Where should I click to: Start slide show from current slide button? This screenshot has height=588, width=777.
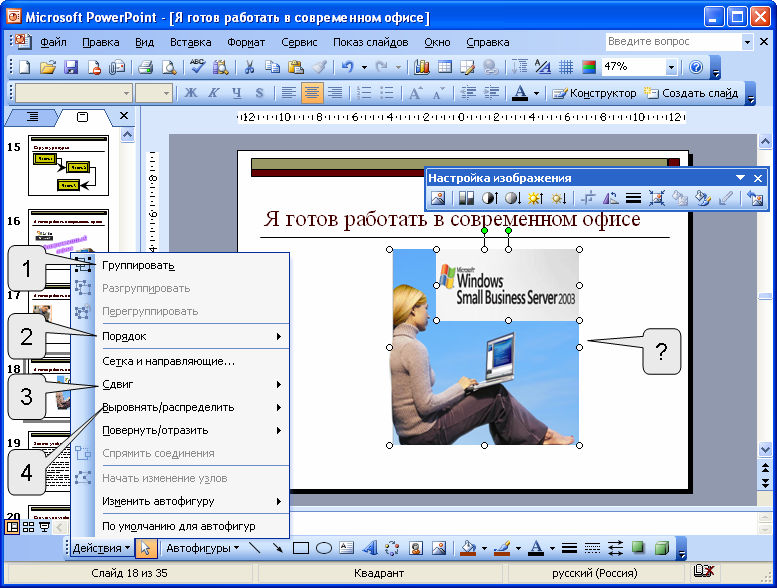[x=45, y=527]
